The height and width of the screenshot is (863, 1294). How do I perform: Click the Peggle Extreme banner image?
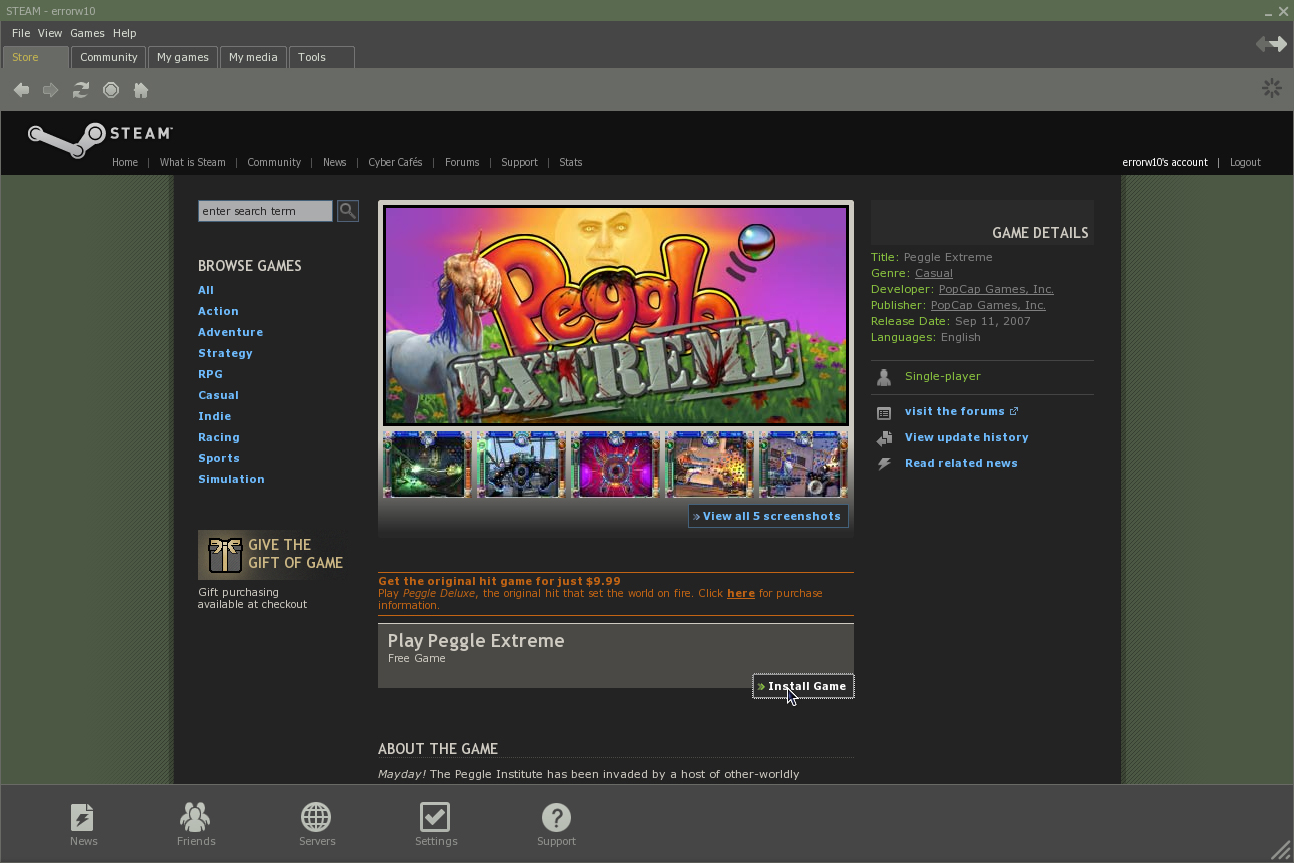click(x=616, y=316)
